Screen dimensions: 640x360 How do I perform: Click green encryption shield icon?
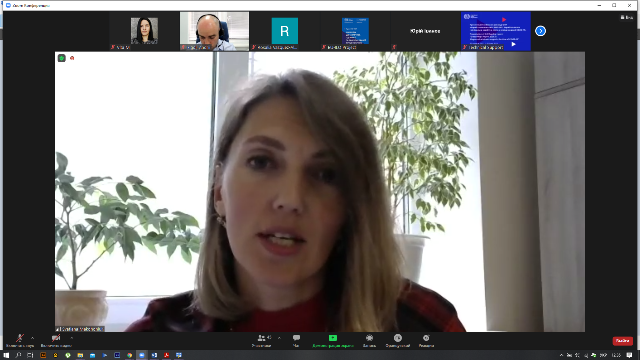tap(62, 58)
